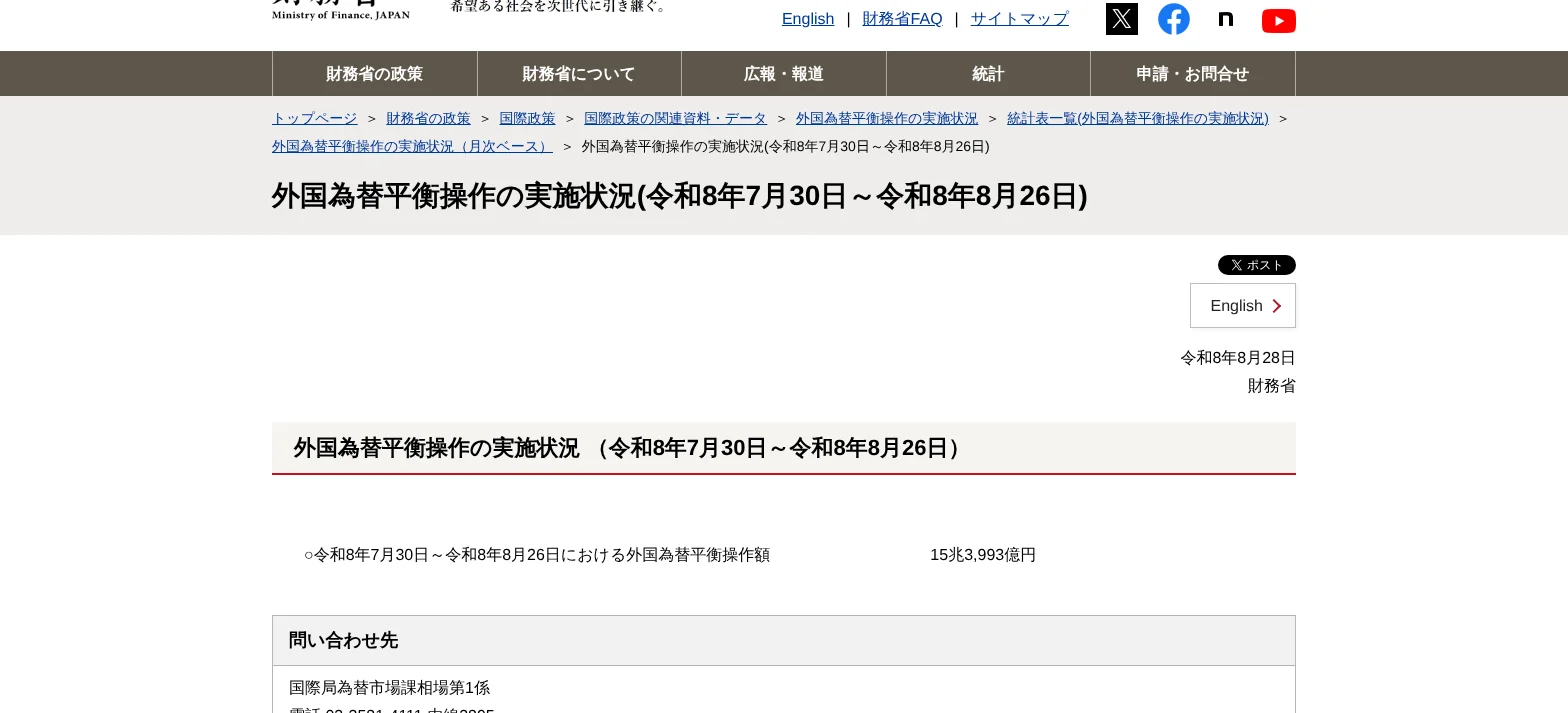Click the English link in the header
1568x713 pixels.
[808, 19]
